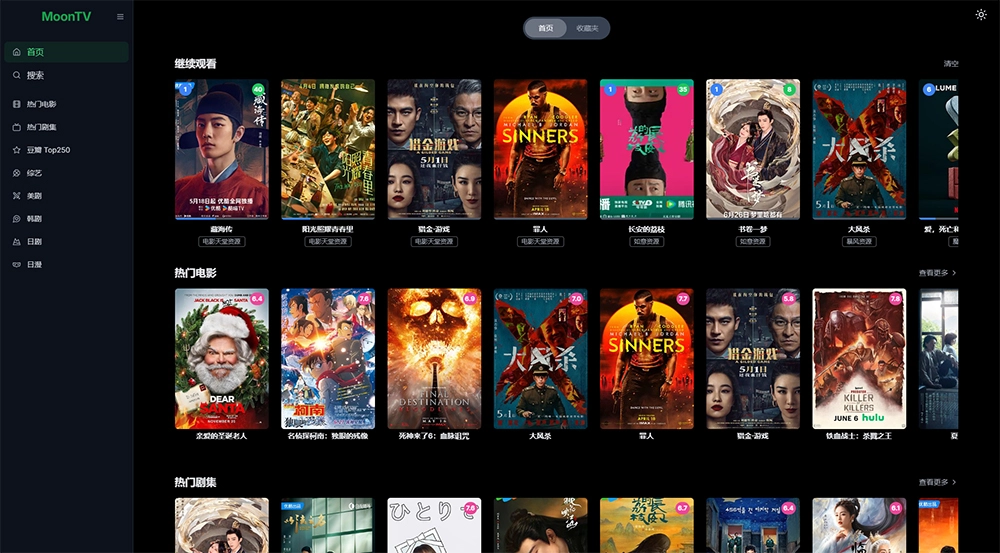The width and height of the screenshot is (1000, 553).
Task: Click the 6.9 rating badge on Final Destination
Action: [470, 299]
